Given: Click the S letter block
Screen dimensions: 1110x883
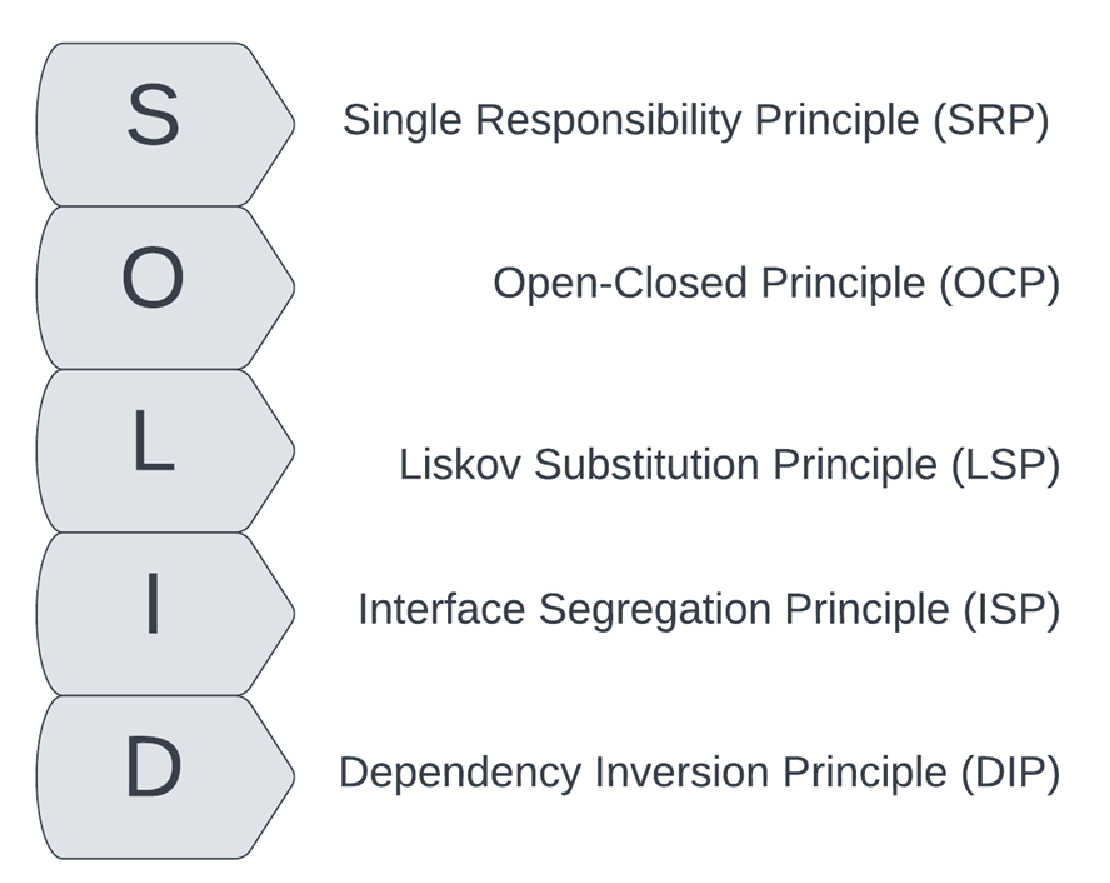Looking at the screenshot, I should click(165, 124).
